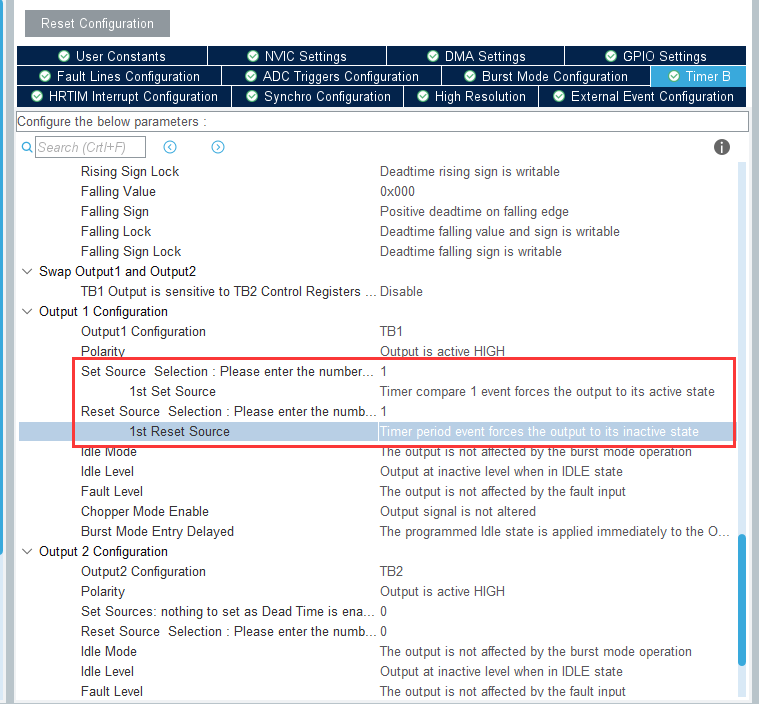Image resolution: width=759 pixels, height=704 pixels.
Task: Click the vertical scrollbar thumb
Action: 742,599
